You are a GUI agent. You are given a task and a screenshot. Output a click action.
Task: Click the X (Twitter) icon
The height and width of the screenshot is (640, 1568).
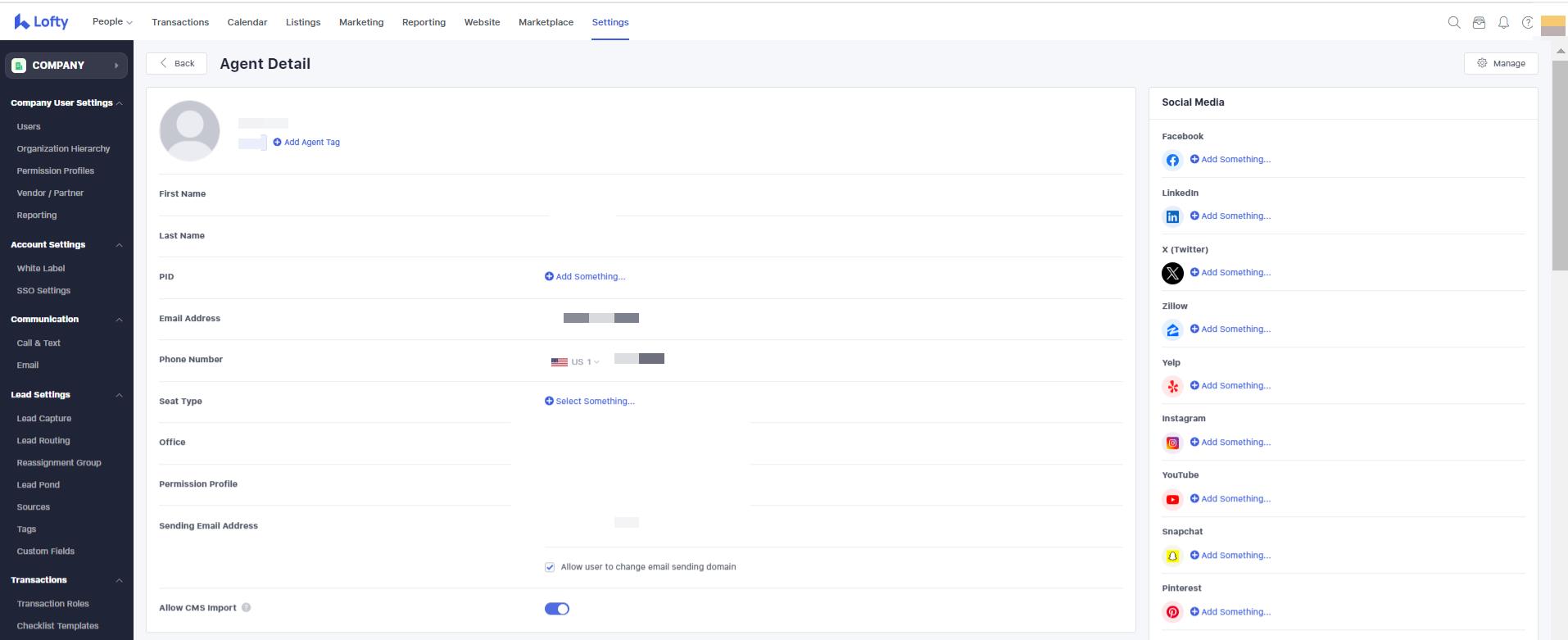1172,273
